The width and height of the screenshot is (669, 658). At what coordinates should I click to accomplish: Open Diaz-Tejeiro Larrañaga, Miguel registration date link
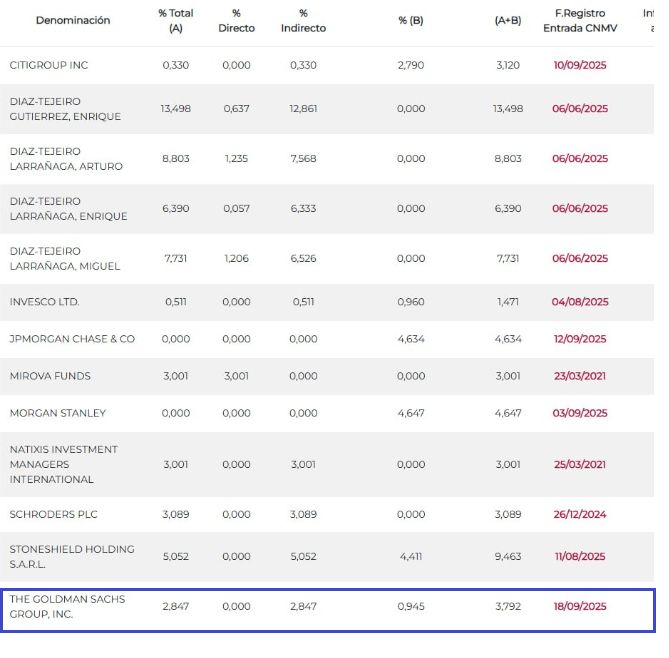[x=579, y=259]
